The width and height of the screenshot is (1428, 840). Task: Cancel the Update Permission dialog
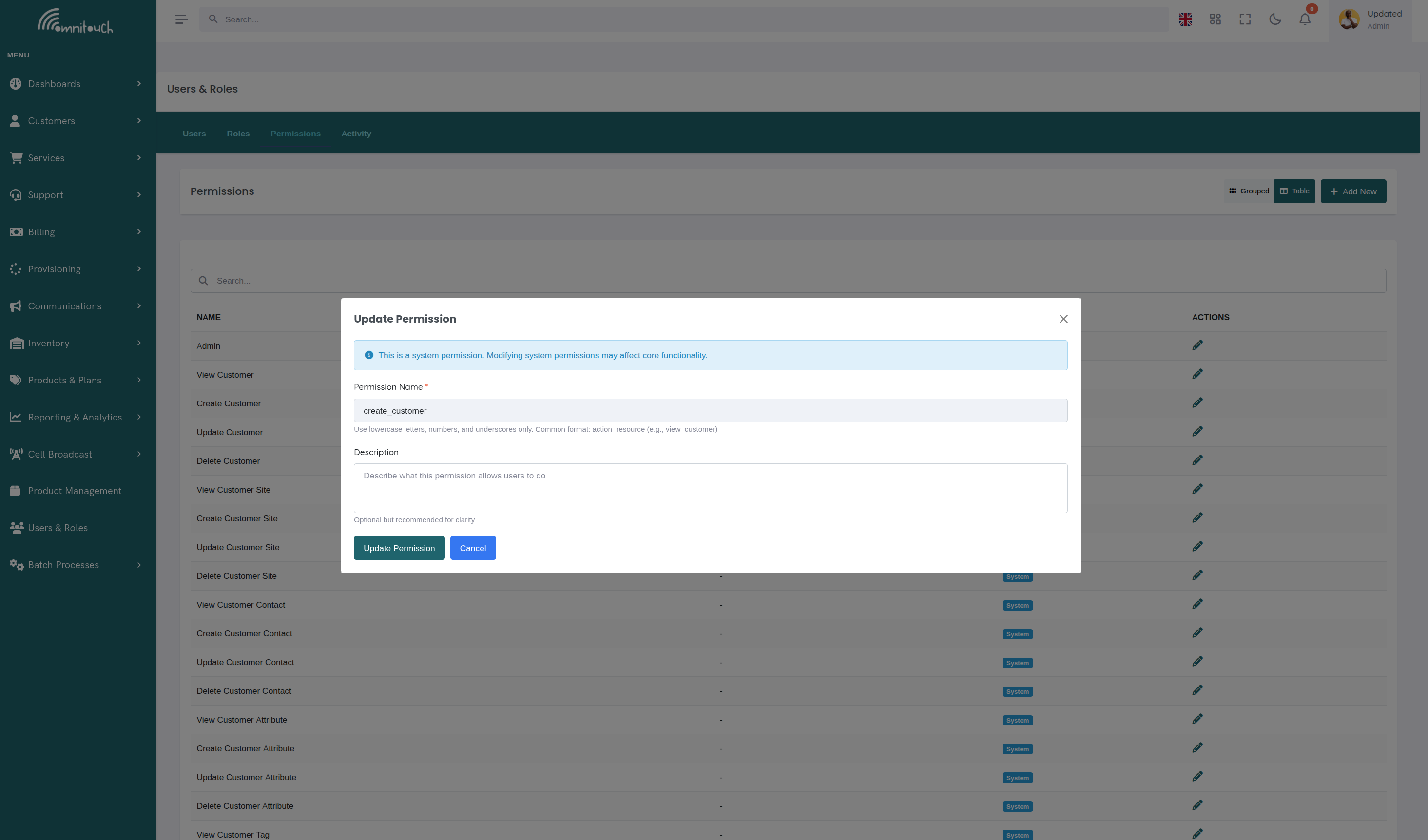473,548
